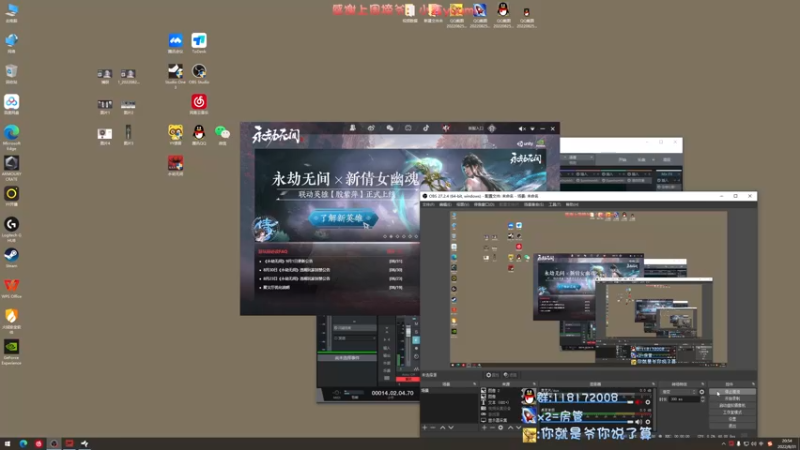The height and width of the screenshot is (450, 800).
Task: Open OBS scene transition type dropdown
Action: [x=678, y=392]
